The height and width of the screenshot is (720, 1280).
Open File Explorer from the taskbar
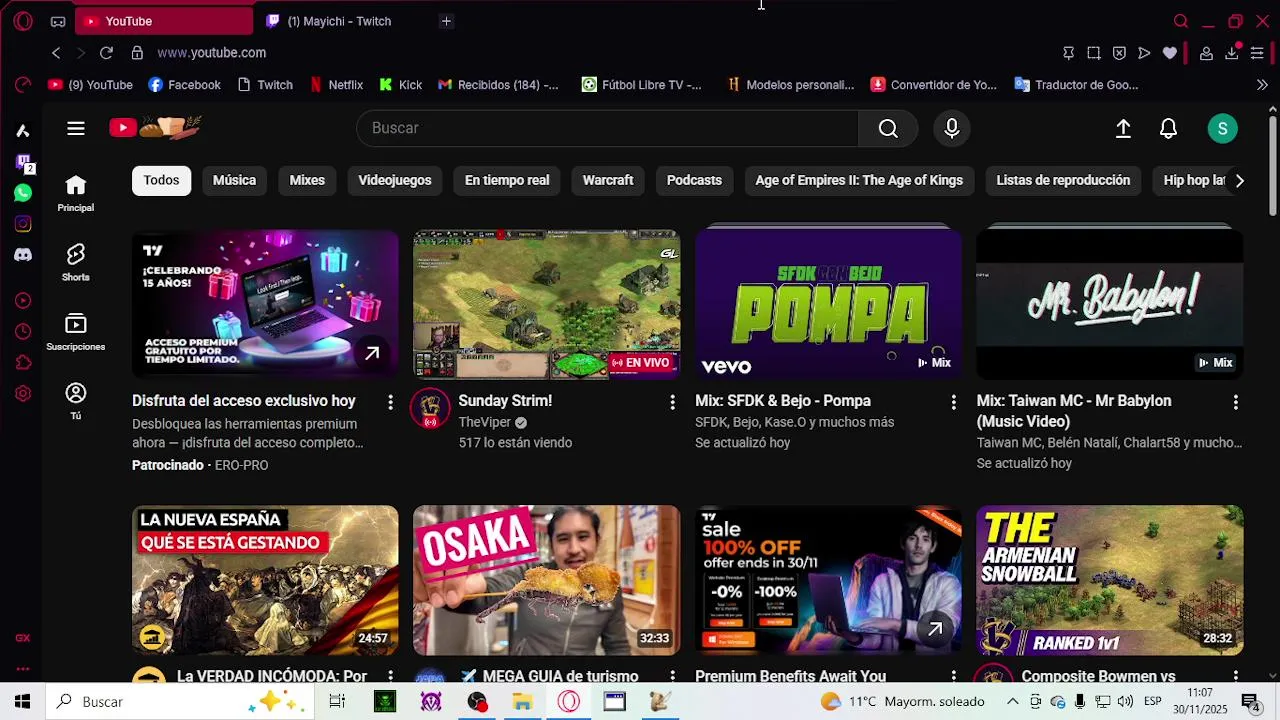tap(522, 702)
